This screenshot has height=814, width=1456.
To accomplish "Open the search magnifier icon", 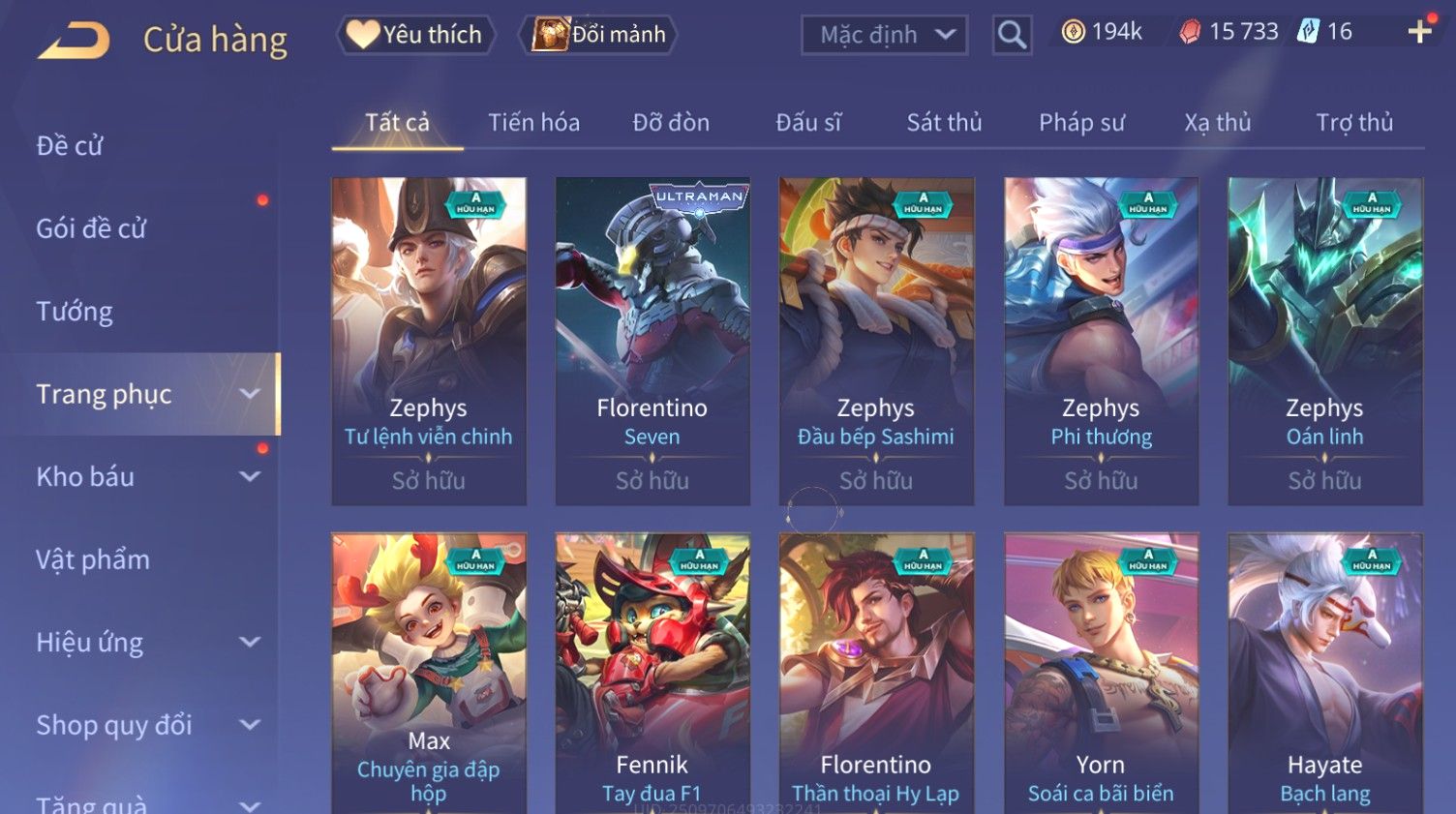I will click(1012, 35).
